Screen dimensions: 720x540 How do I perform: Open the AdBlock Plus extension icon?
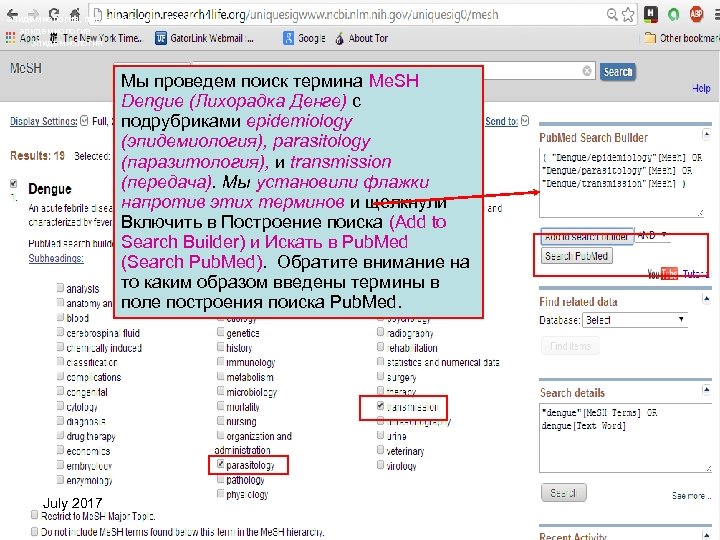697,14
